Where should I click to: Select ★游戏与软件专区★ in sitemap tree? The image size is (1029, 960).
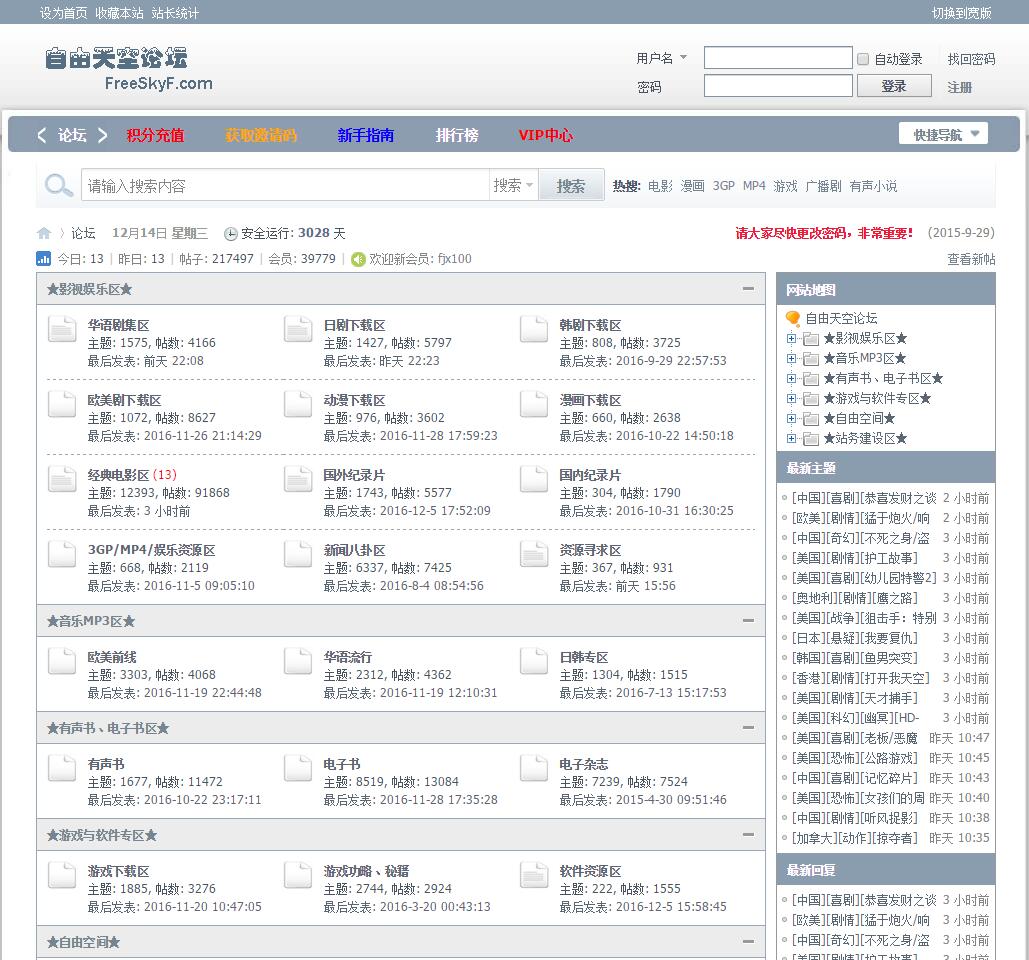pyautogui.click(x=877, y=398)
